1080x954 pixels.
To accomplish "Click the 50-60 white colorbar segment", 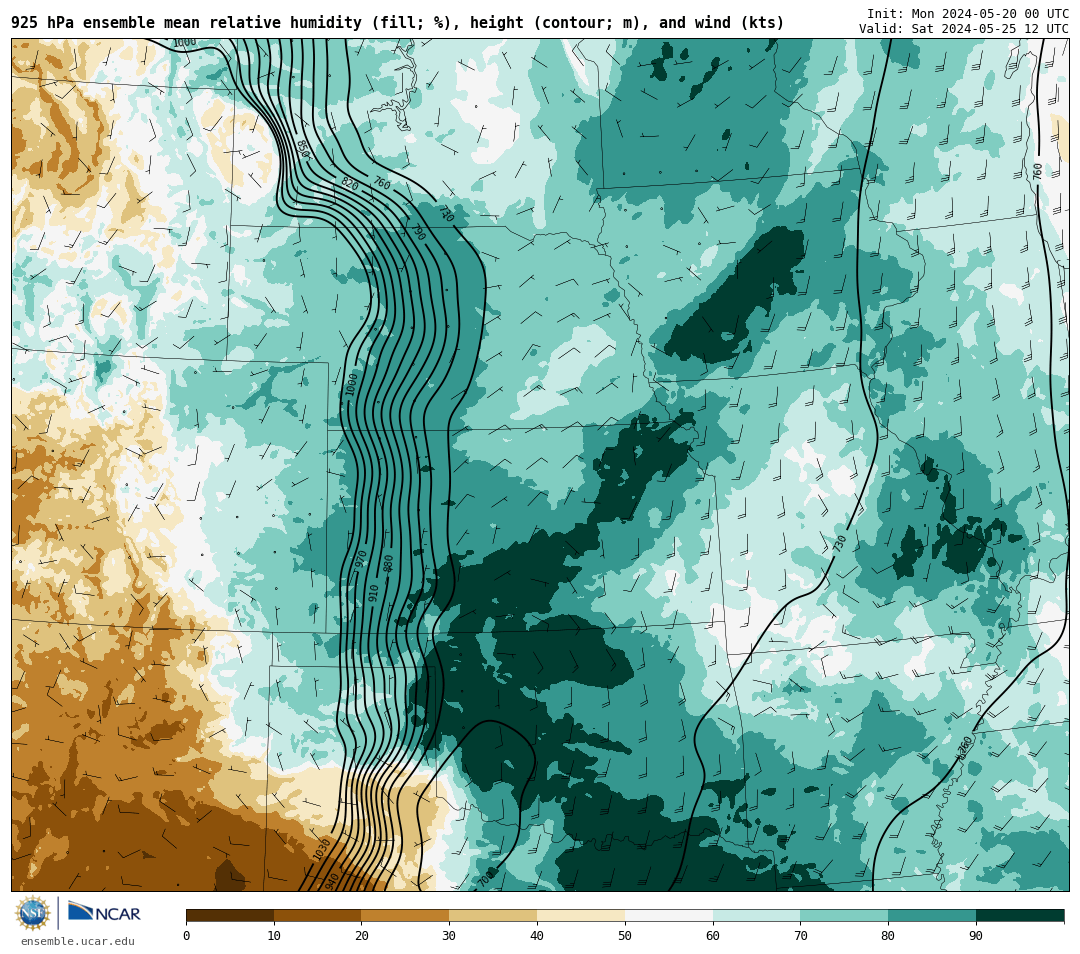I will point(669,915).
